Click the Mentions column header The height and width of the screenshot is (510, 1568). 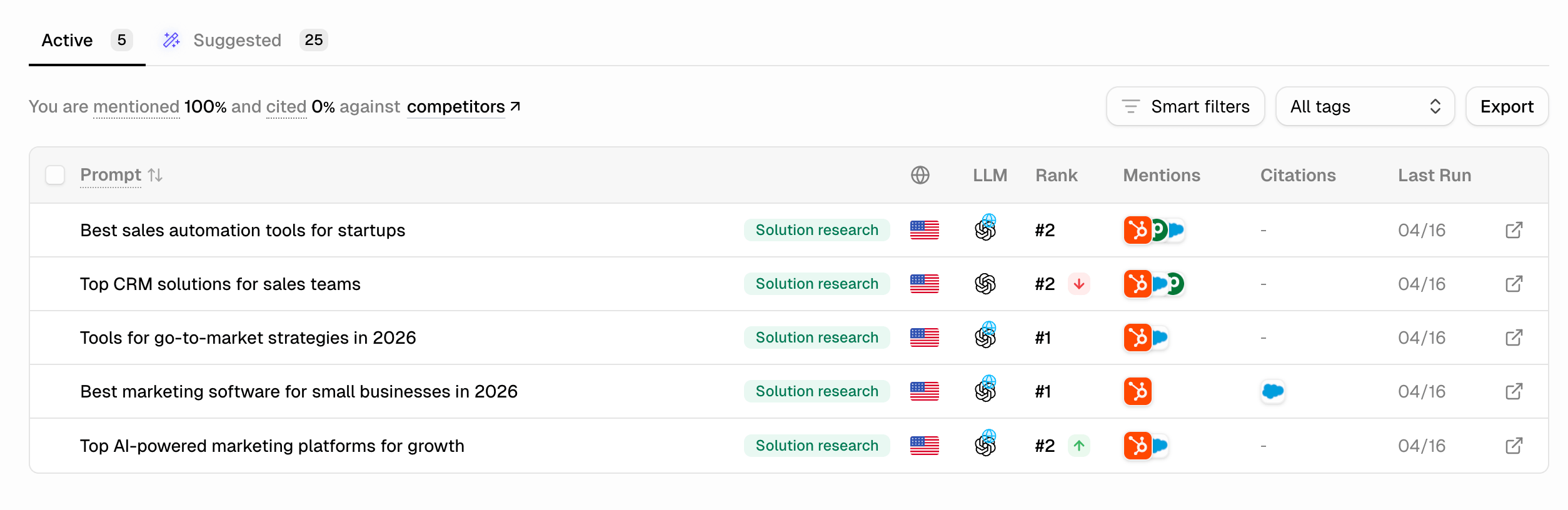click(1162, 175)
